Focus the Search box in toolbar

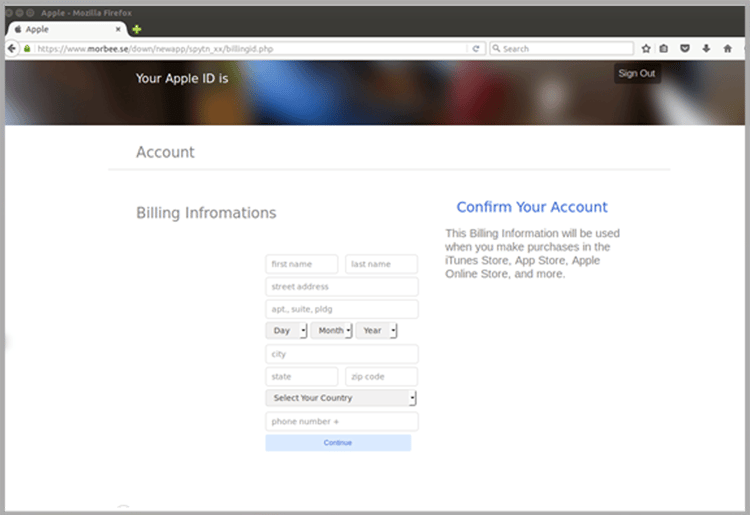click(x=562, y=49)
